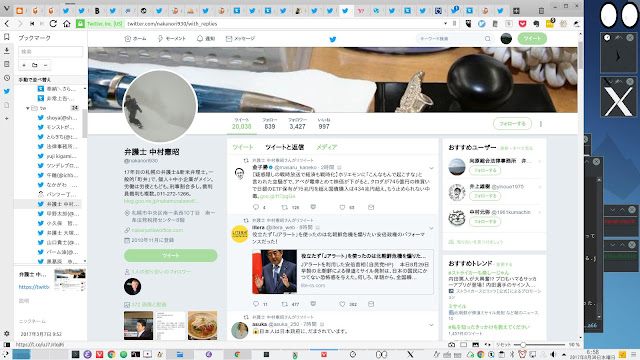Open the profile more options menu

click(x=541, y=124)
